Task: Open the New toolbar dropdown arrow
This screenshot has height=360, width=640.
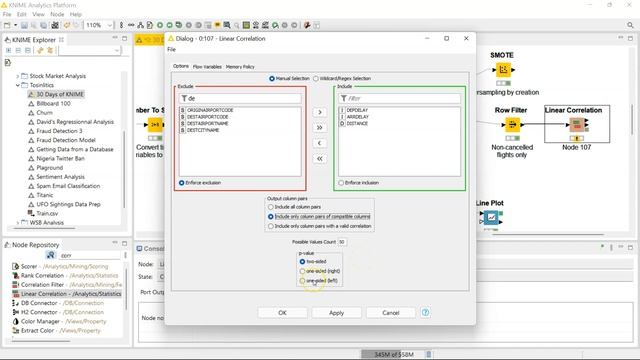Action: 16,25
